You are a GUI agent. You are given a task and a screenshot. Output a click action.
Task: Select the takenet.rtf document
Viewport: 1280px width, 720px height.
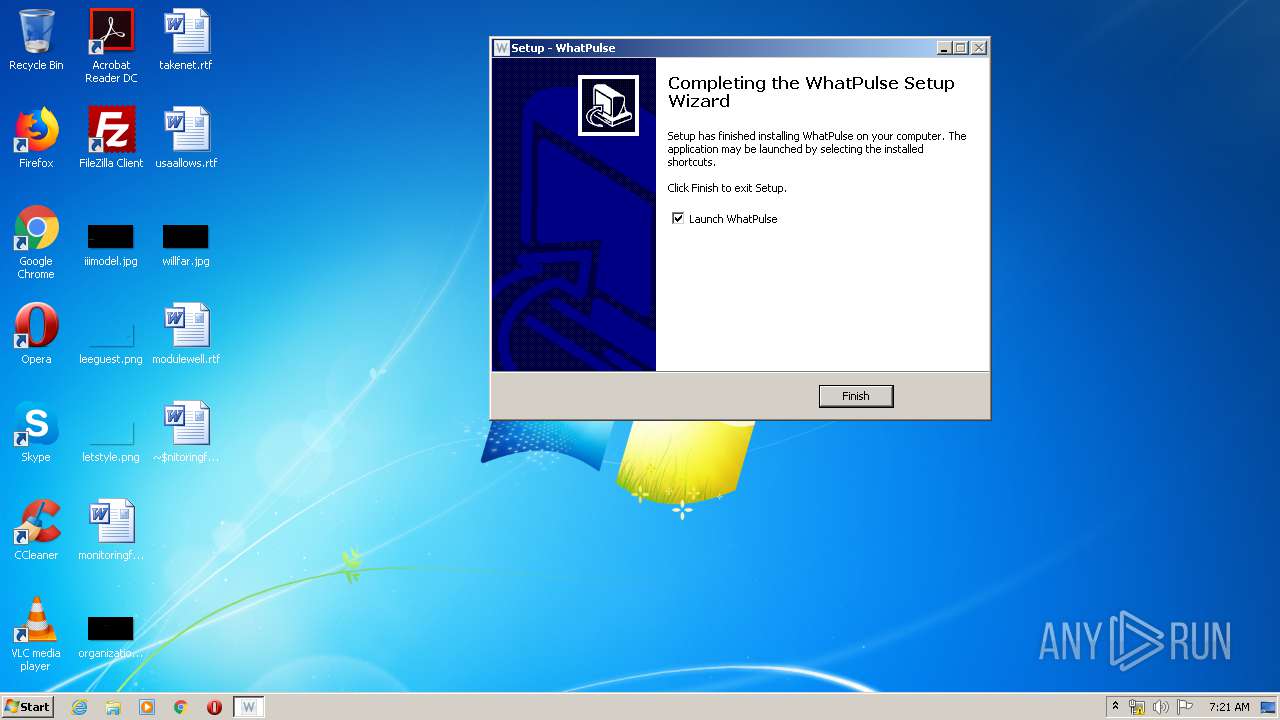tap(186, 40)
